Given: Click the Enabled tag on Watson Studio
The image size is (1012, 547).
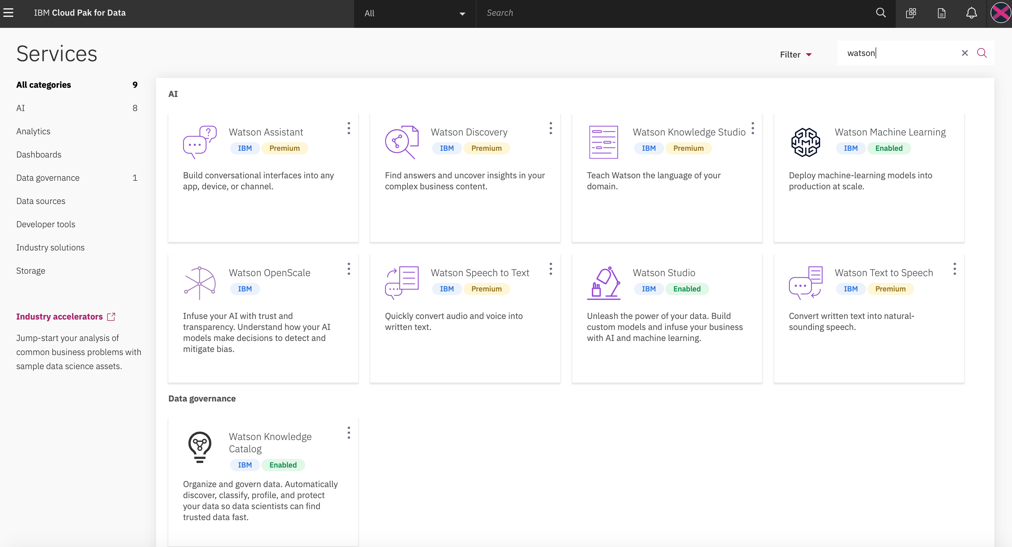Looking at the screenshot, I should coord(687,289).
